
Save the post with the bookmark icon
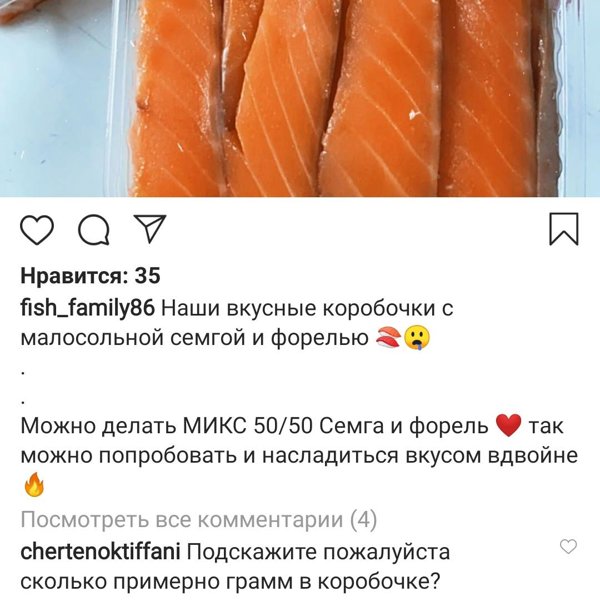click(564, 229)
